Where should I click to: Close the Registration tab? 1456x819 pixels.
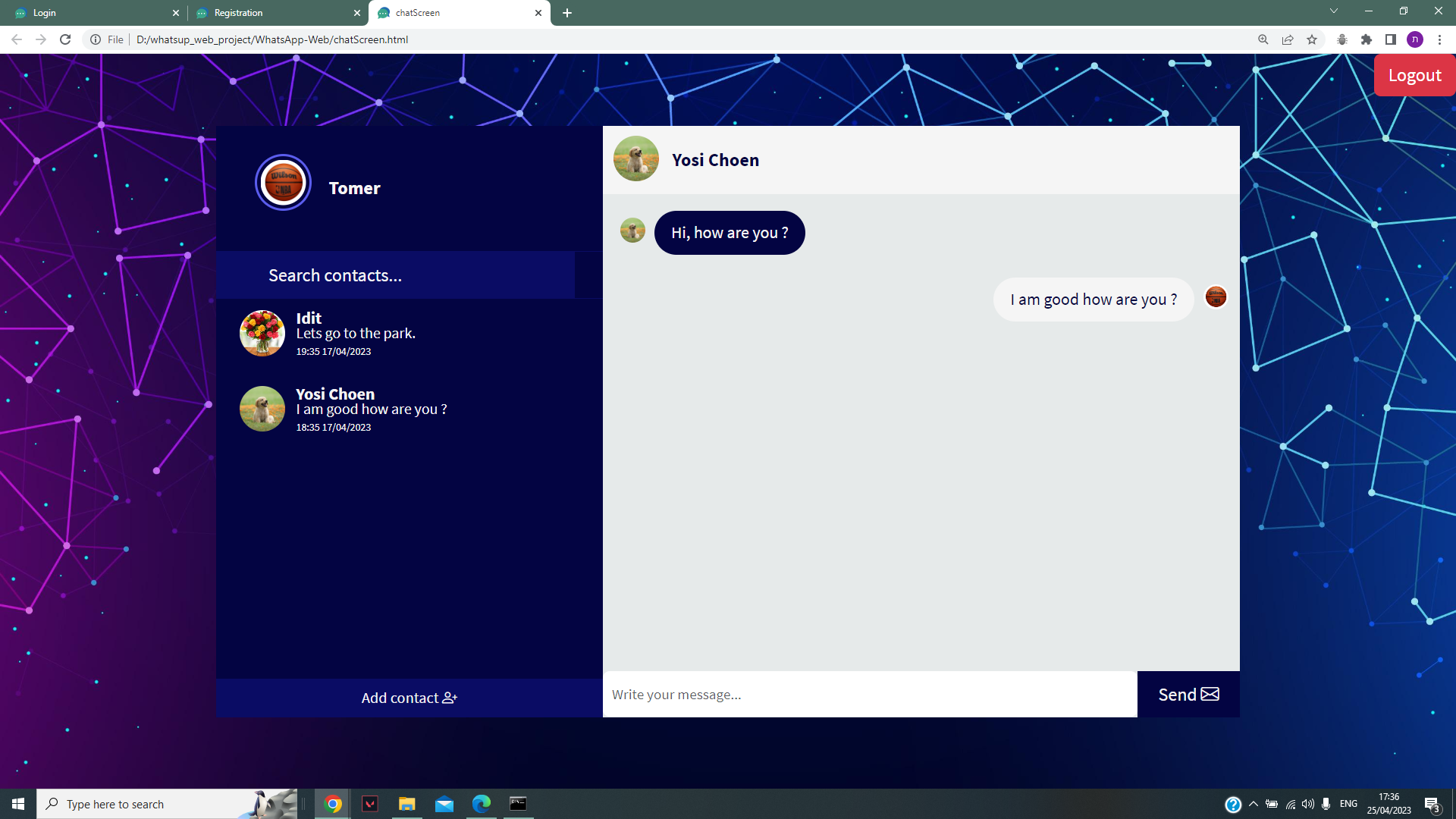(x=357, y=13)
